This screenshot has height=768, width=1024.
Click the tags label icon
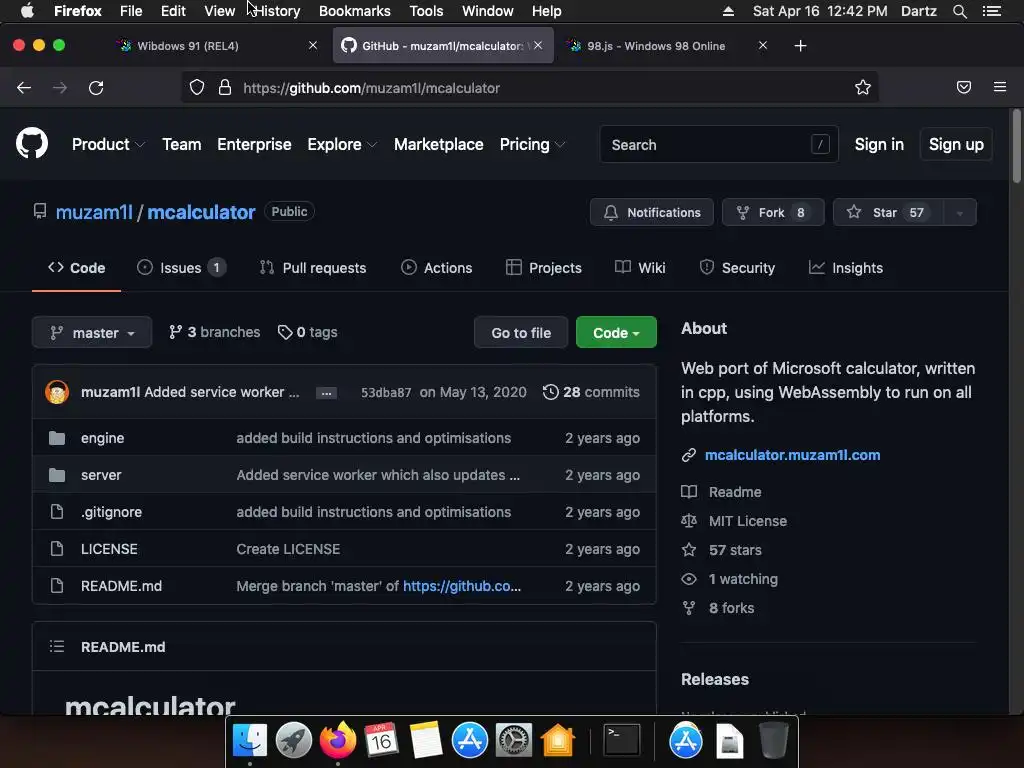(285, 332)
